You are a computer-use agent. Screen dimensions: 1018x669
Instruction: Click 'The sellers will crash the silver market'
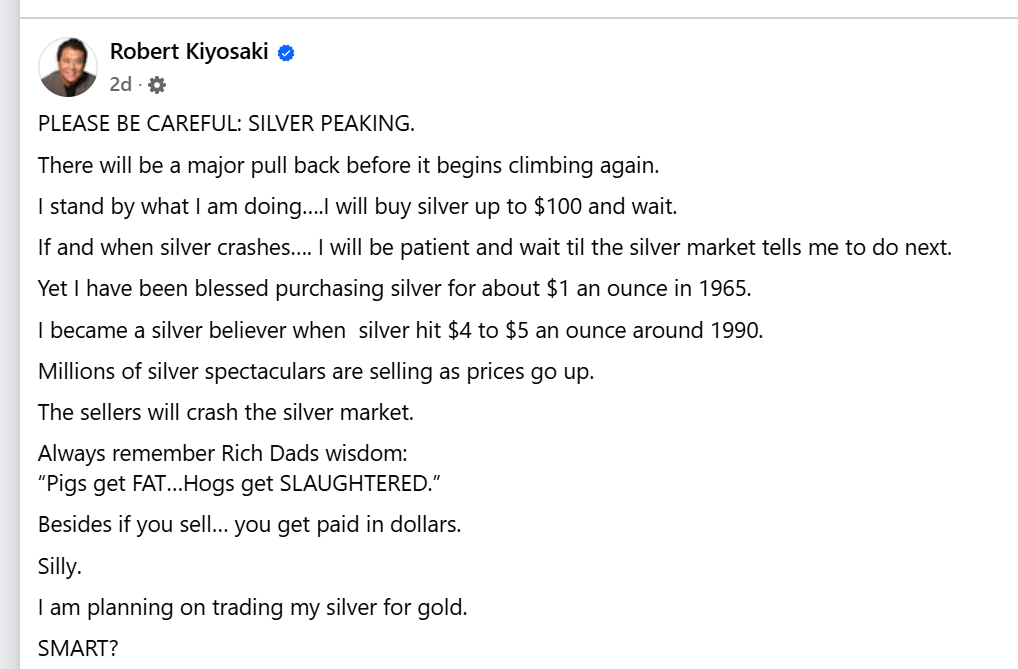coord(225,411)
